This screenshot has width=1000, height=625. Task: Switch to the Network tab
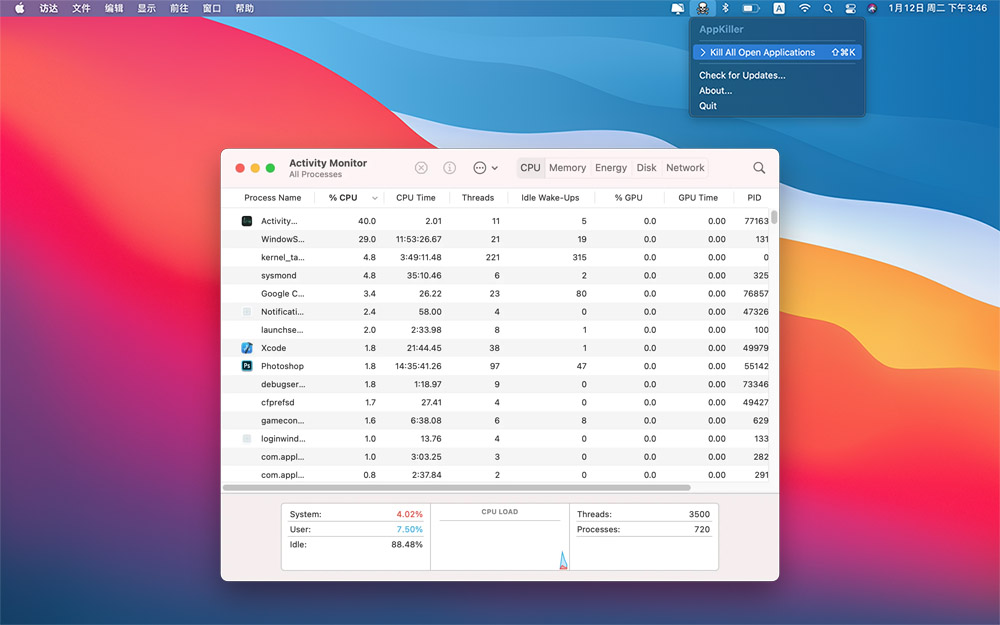coord(685,168)
